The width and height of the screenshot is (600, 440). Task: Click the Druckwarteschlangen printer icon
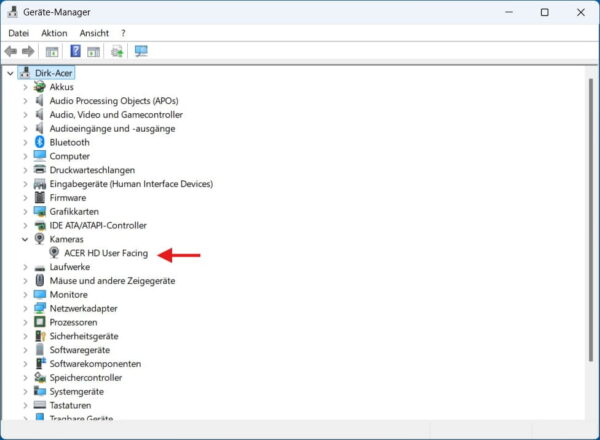(x=39, y=169)
